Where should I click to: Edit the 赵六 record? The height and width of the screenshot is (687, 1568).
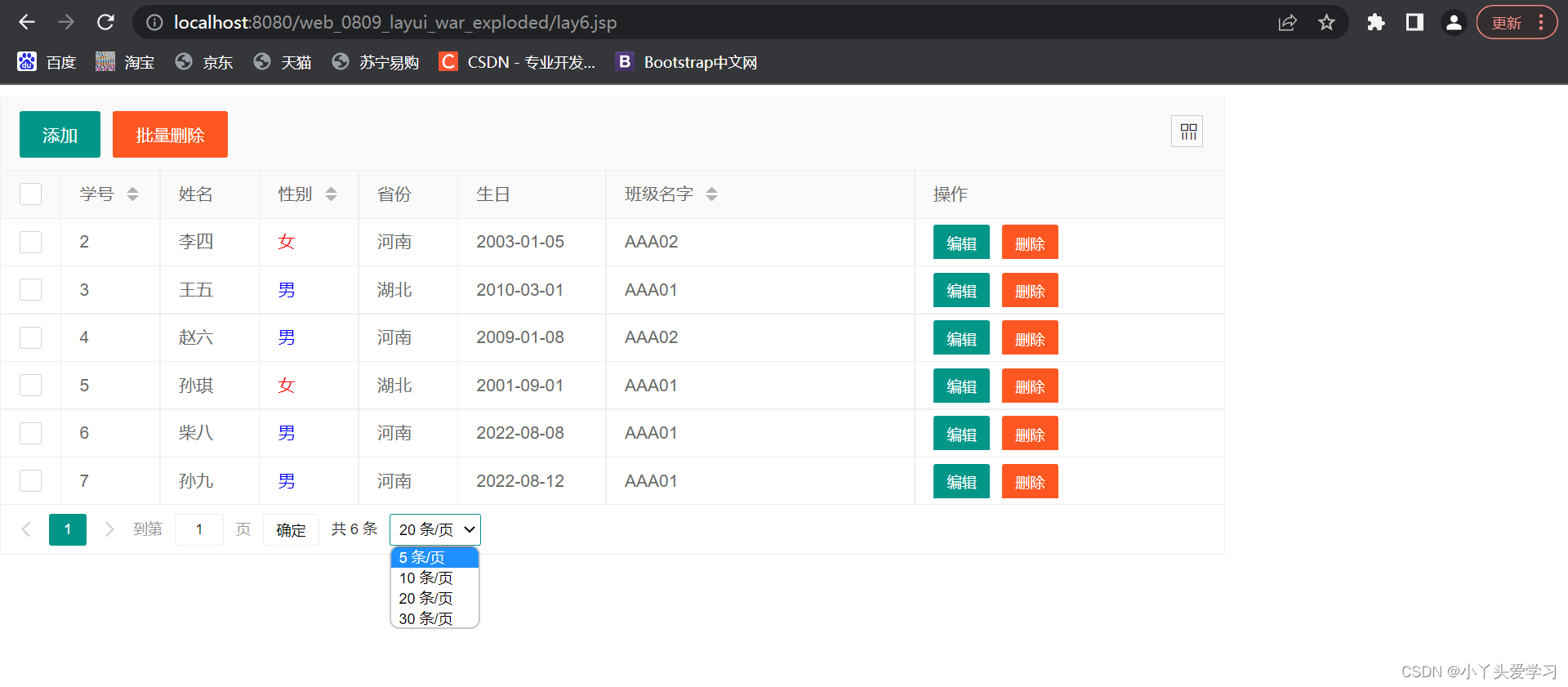[x=961, y=338]
